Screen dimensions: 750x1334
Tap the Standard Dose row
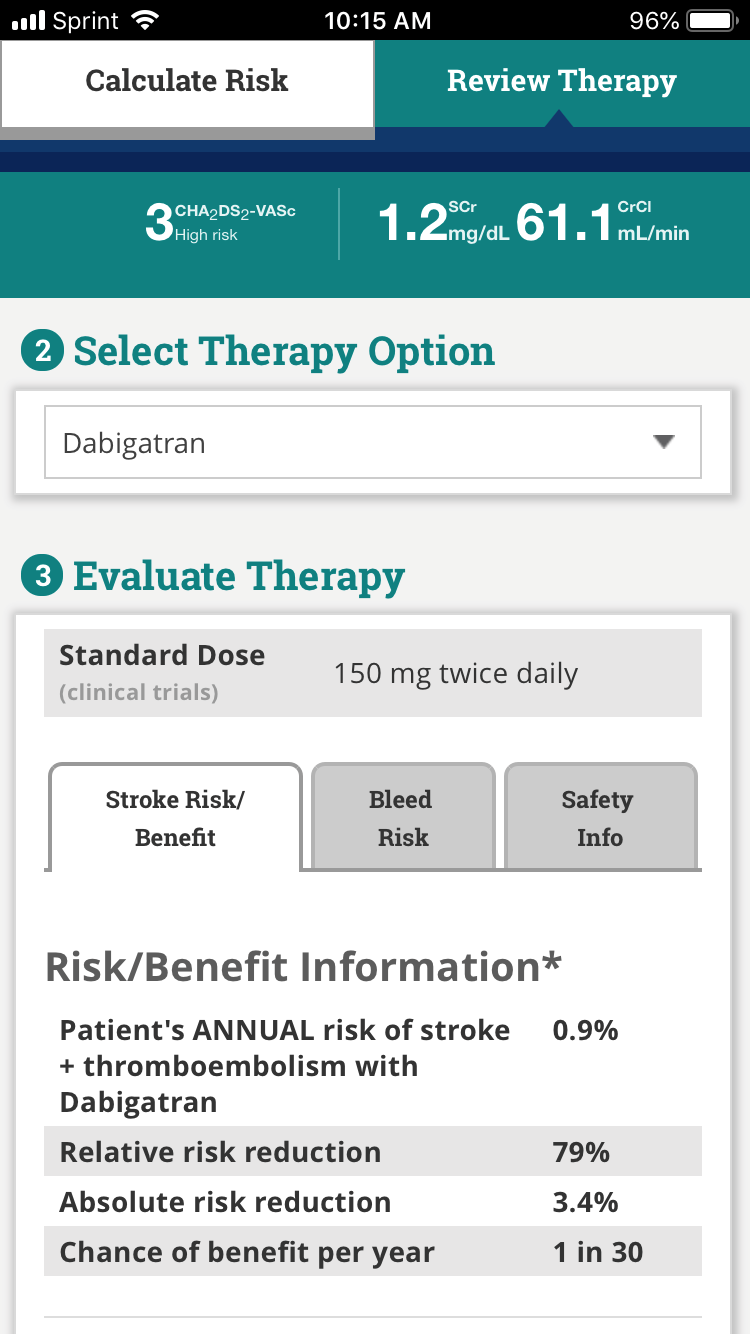pos(372,673)
